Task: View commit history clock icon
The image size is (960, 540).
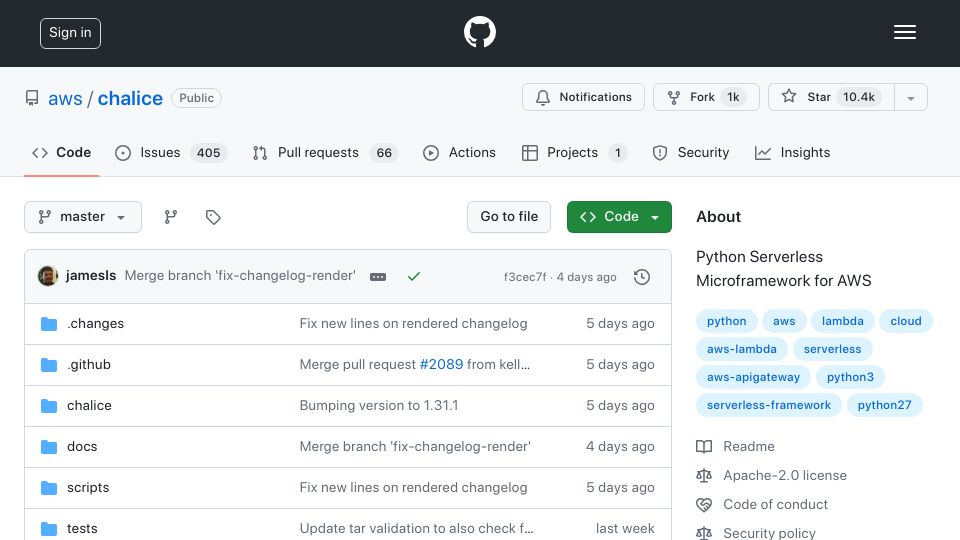Action: (642, 277)
